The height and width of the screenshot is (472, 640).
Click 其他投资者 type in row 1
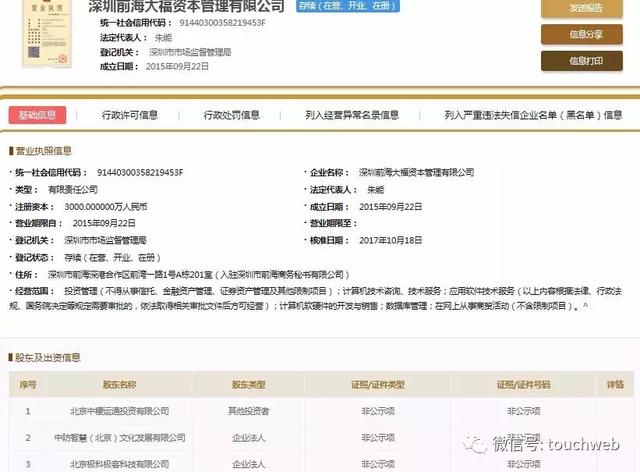(x=249, y=411)
